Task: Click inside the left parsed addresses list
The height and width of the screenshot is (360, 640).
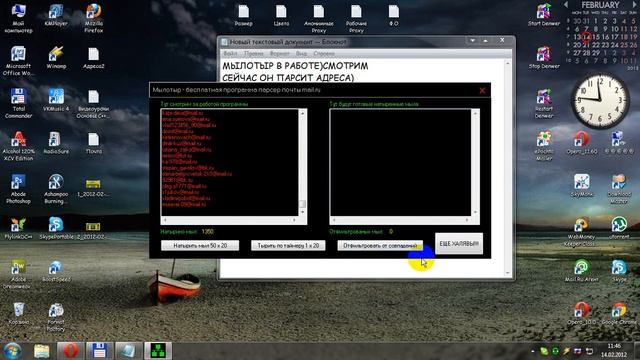Action: click(230, 162)
